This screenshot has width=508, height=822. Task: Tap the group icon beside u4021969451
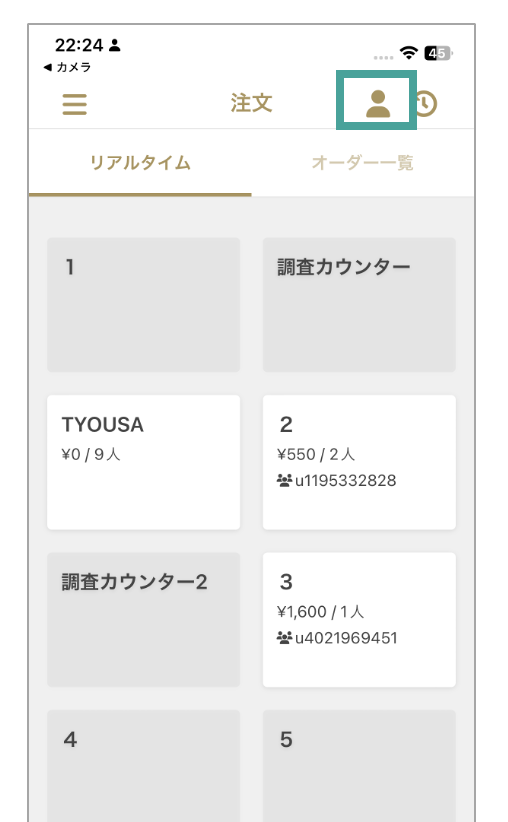click(x=284, y=637)
